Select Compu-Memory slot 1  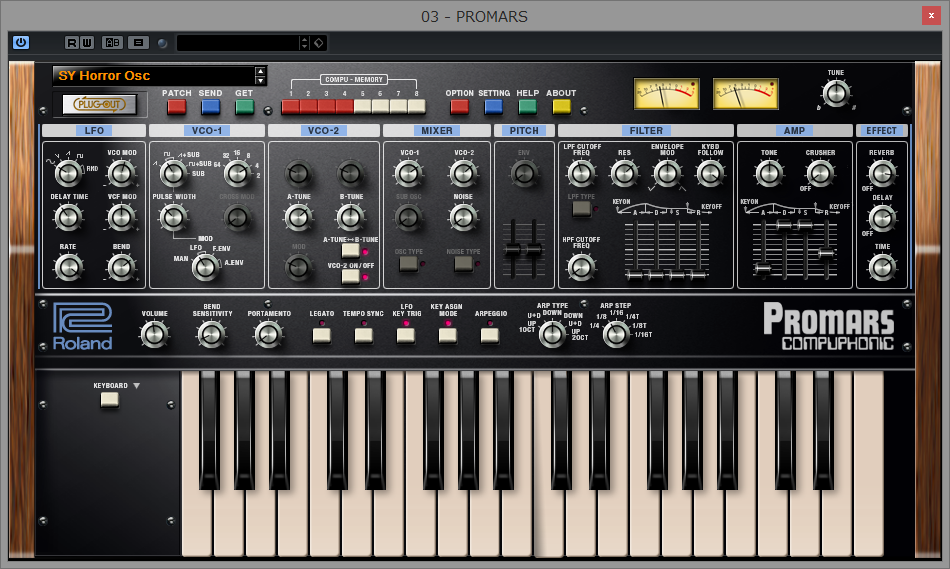pos(291,107)
